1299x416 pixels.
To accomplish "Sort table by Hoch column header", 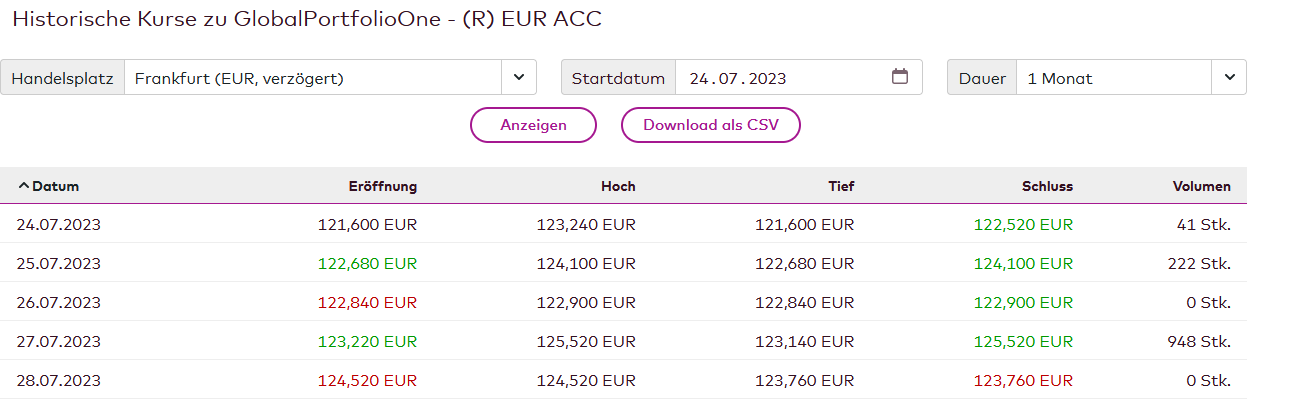I will tap(618, 186).
